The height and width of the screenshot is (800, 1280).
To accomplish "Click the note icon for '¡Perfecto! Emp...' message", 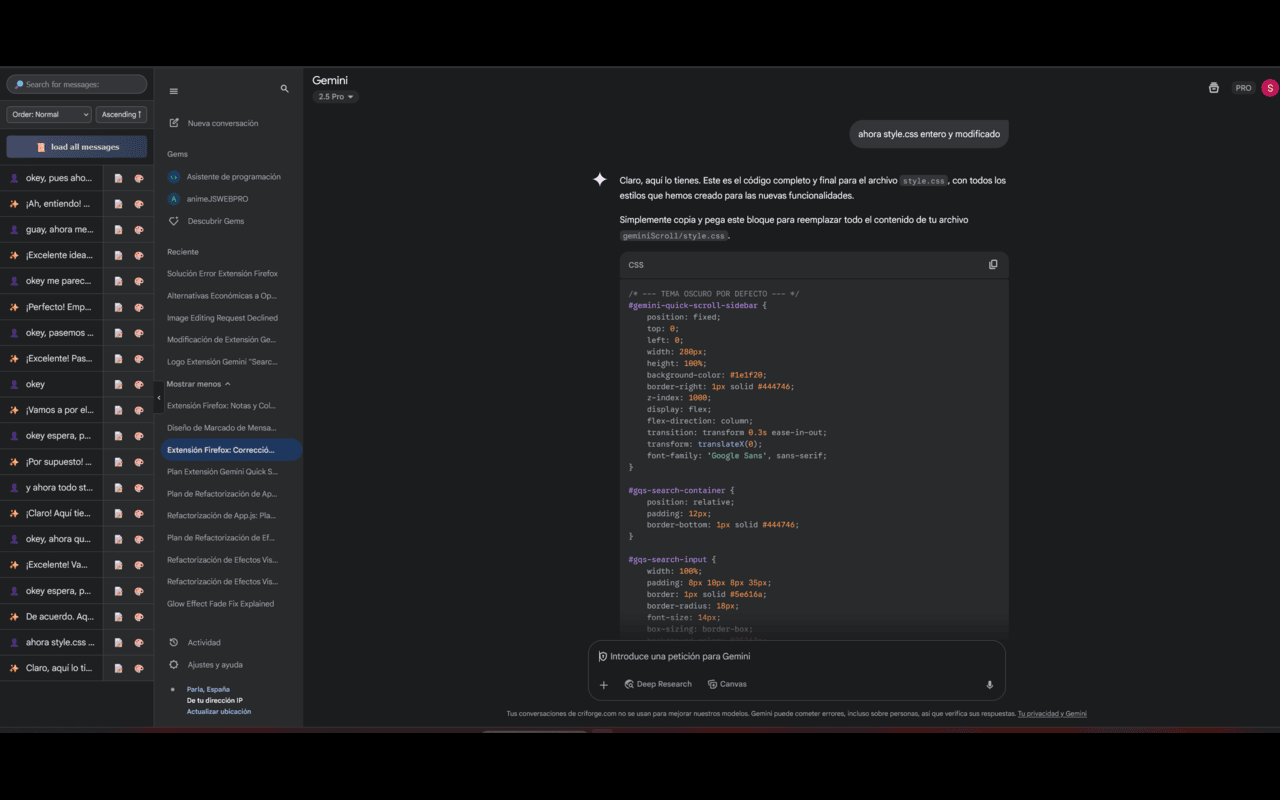I will [x=118, y=307].
